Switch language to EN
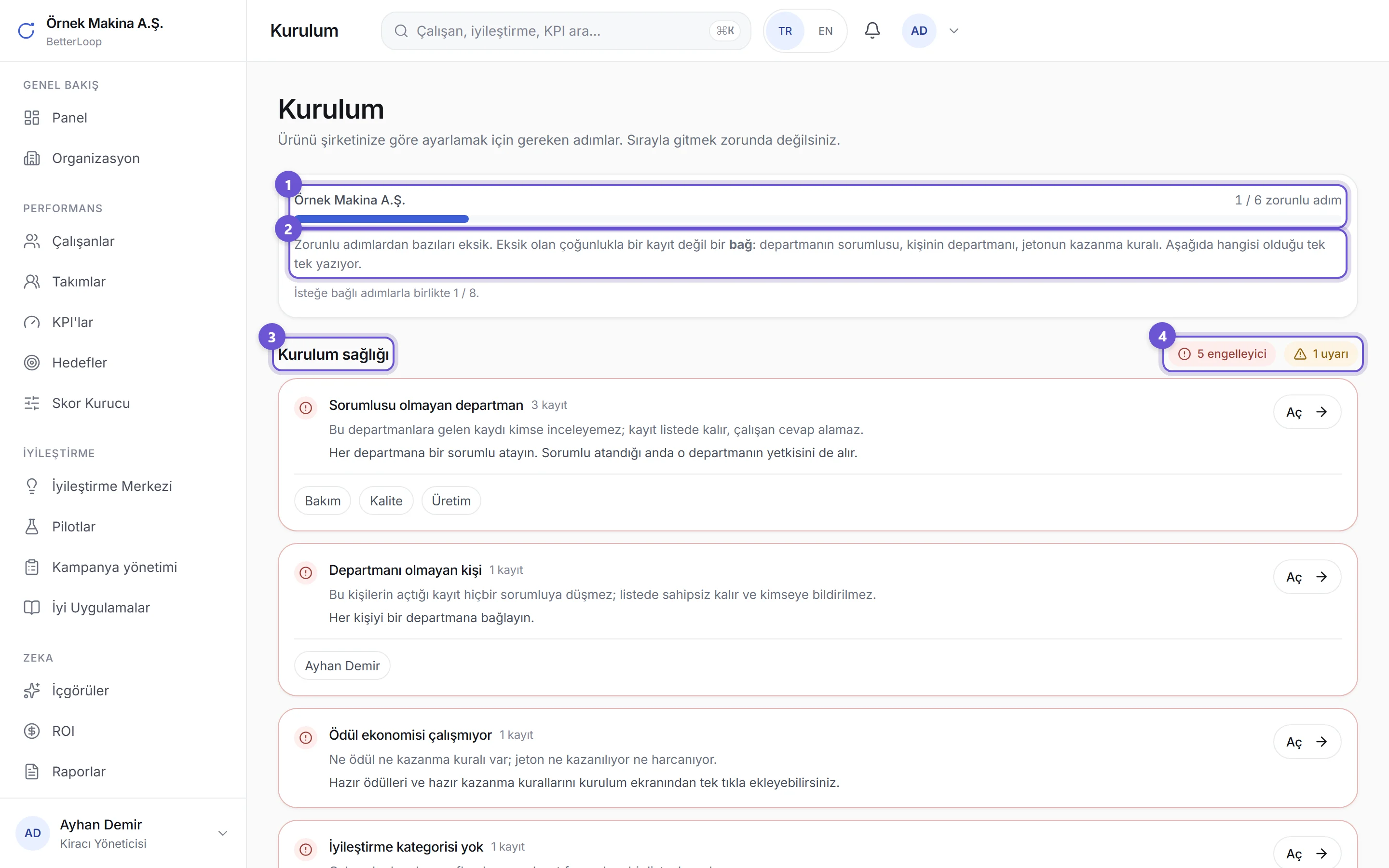The height and width of the screenshot is (868, 1389). coord(825,31)
